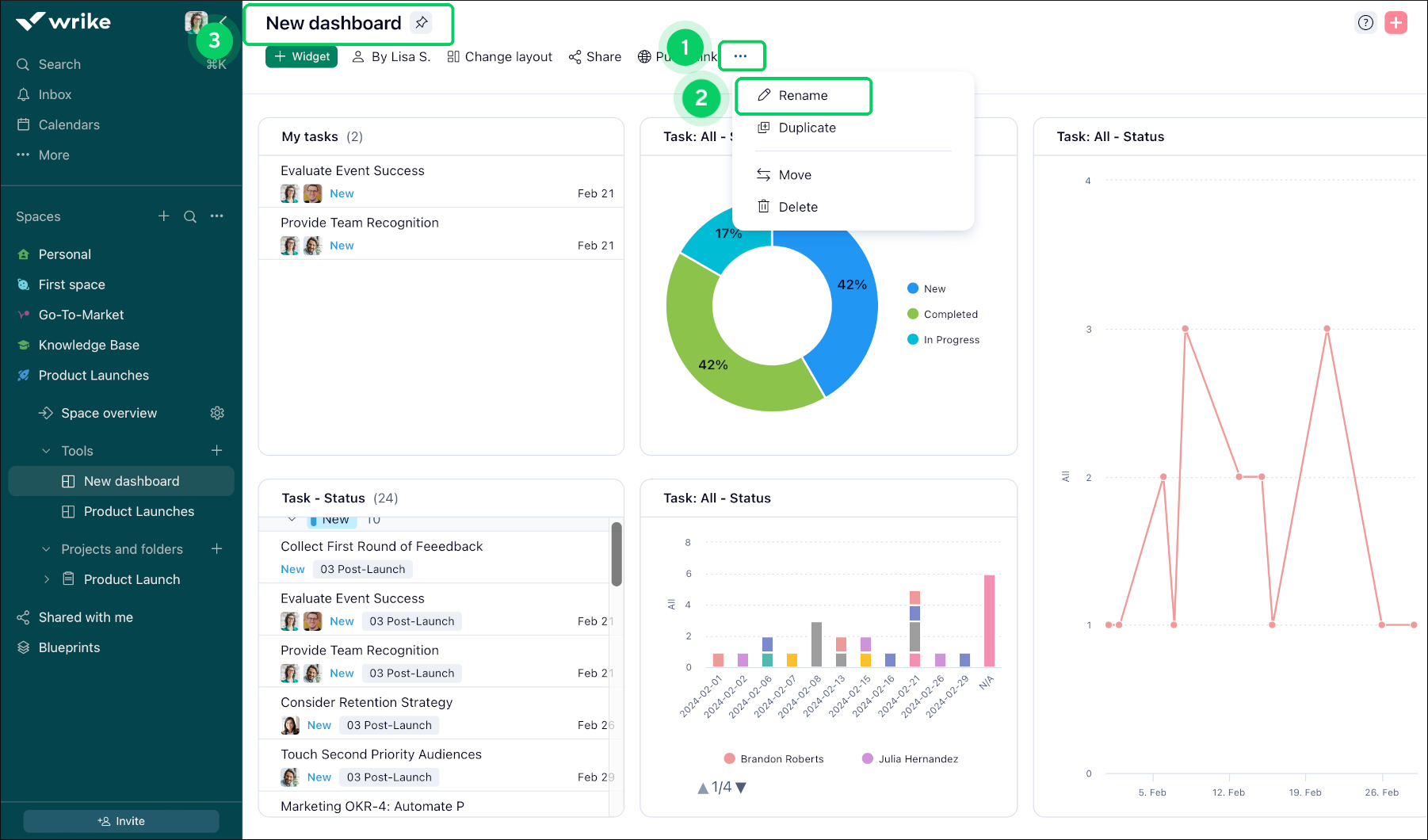Click the green Widget button

pyautogui.click(x=302, y=57)
